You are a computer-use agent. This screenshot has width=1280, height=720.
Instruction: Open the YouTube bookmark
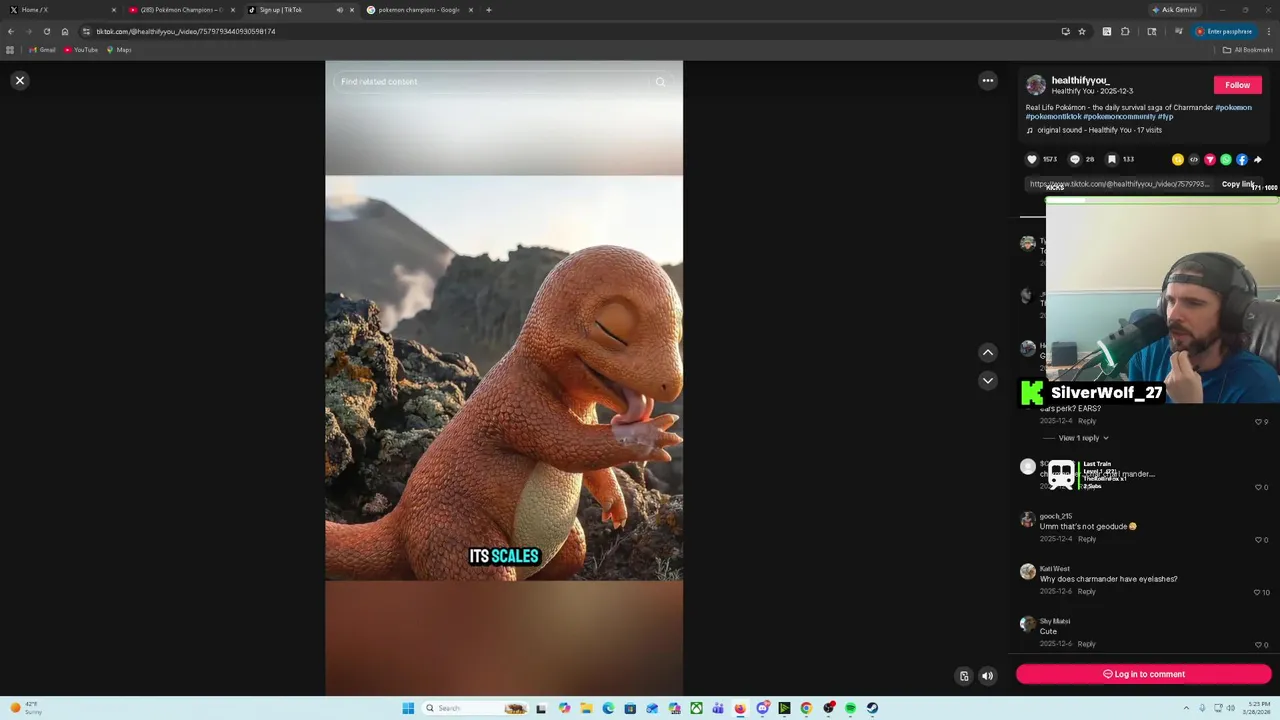tap(81, 50)
